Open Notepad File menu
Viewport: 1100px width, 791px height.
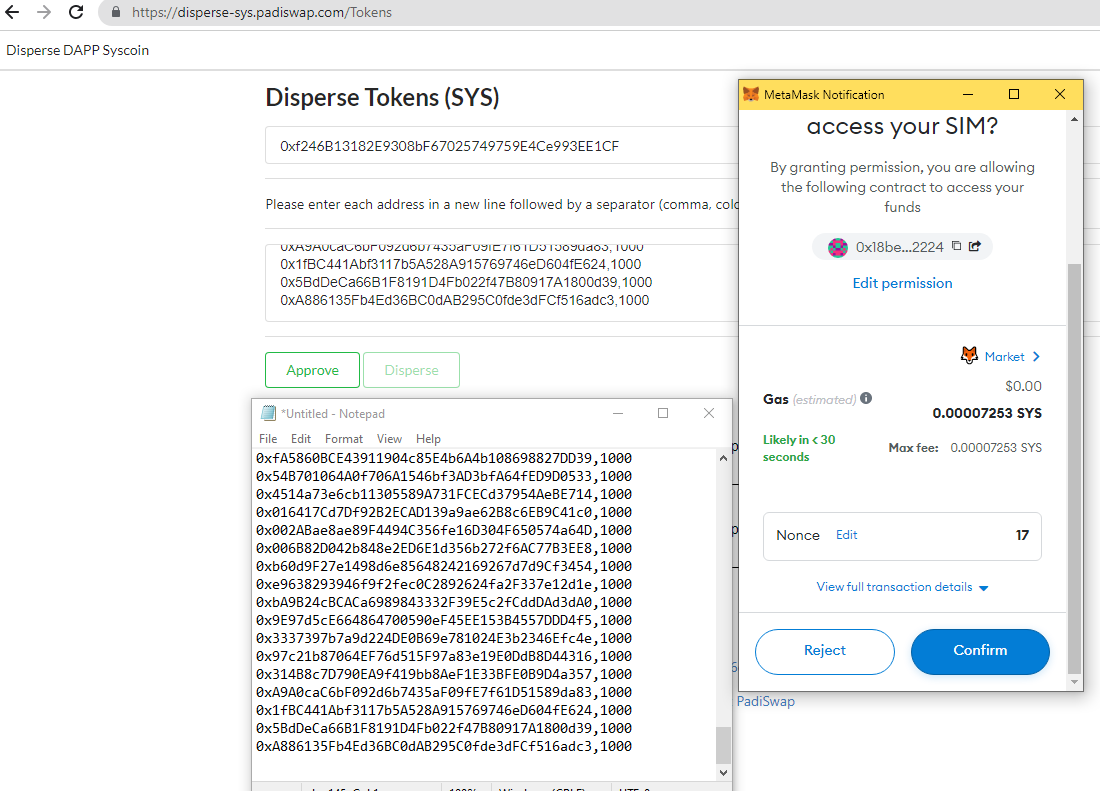pyautogui.click(x=268, y=438)
